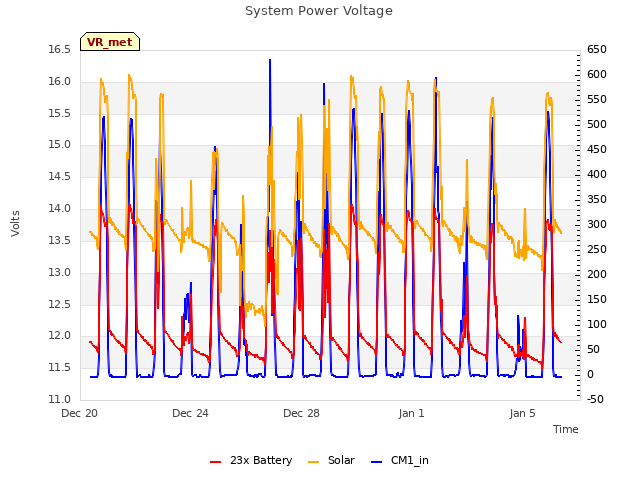Image resolution: width=640 pixels, height=480 pixels.
Task: Click the red 23x Battery legend swatch
Action: point(216,462)
